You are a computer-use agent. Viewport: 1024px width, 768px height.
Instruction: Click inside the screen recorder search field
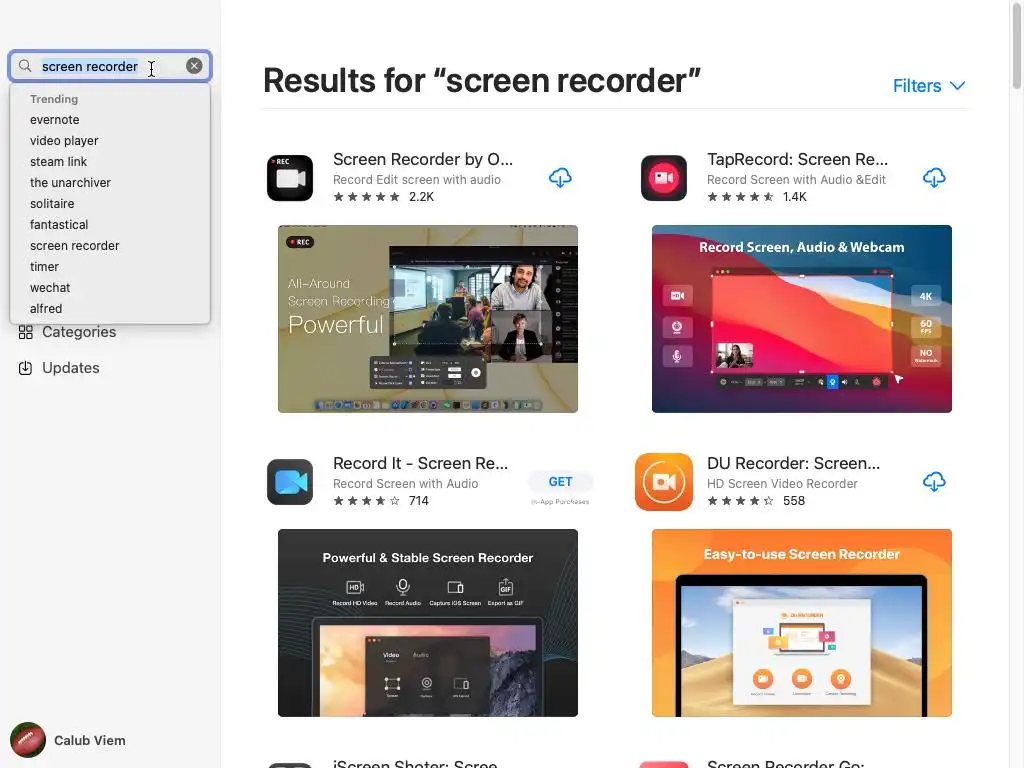click(110, 66)
